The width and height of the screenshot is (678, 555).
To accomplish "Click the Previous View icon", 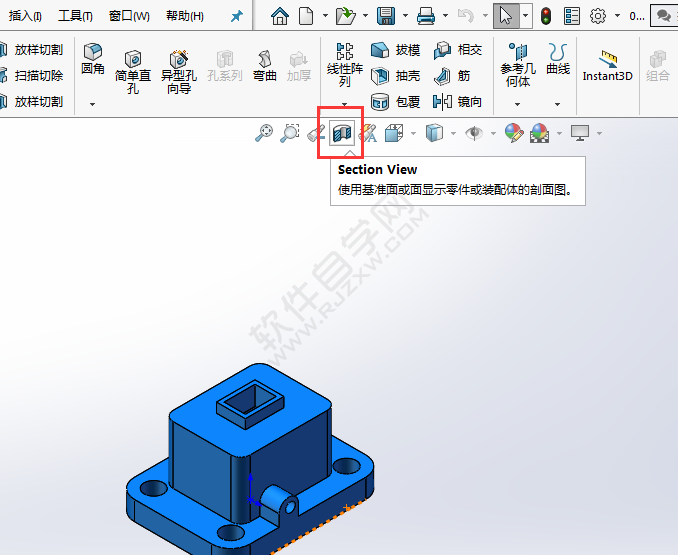I will click(x=316, y=133).
